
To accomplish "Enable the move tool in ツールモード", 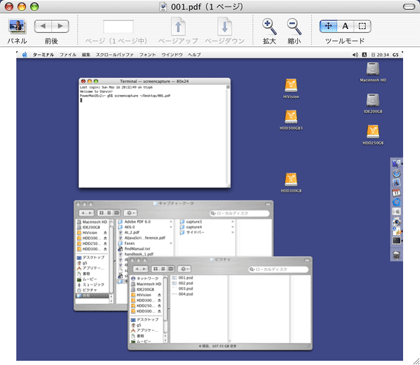I will tap(328, 26).
